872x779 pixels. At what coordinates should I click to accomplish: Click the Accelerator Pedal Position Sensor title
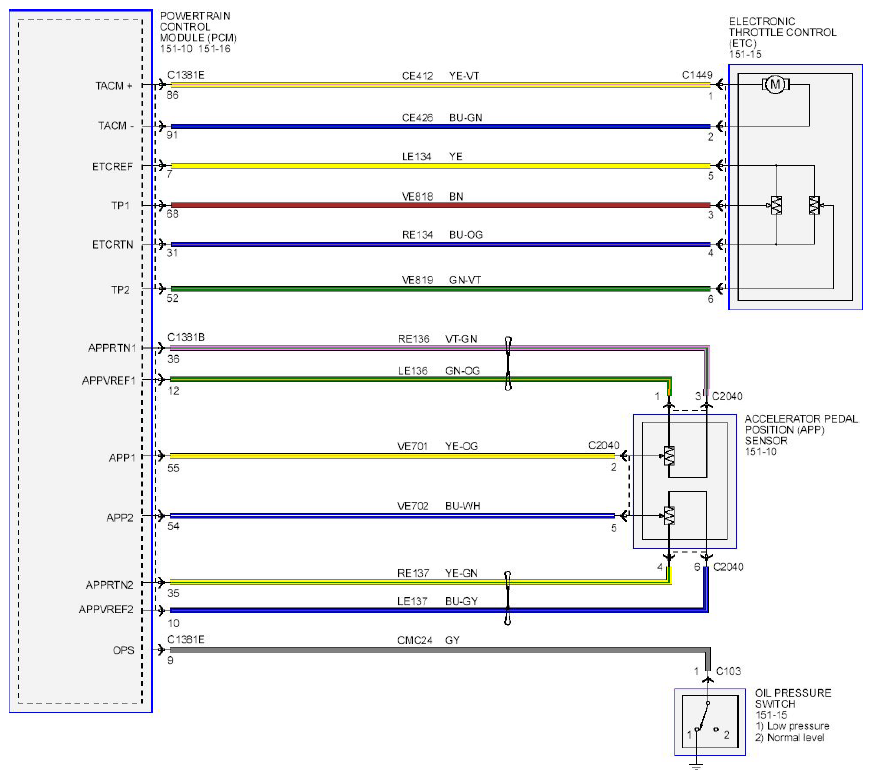pos(801,429)
